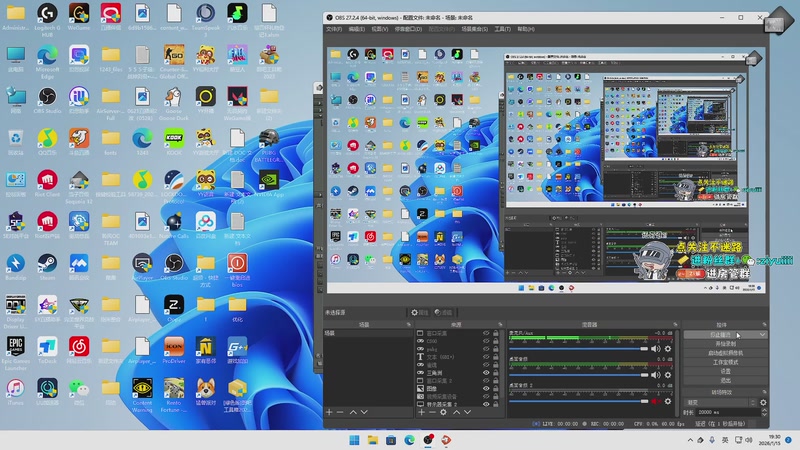Open the sources properties gear icon
This screenshot has height=450, width=800.
[443, 412]
